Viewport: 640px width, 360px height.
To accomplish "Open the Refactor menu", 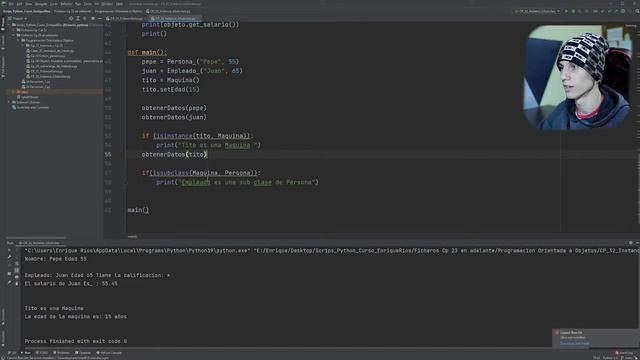I will [x=66, y=4].
